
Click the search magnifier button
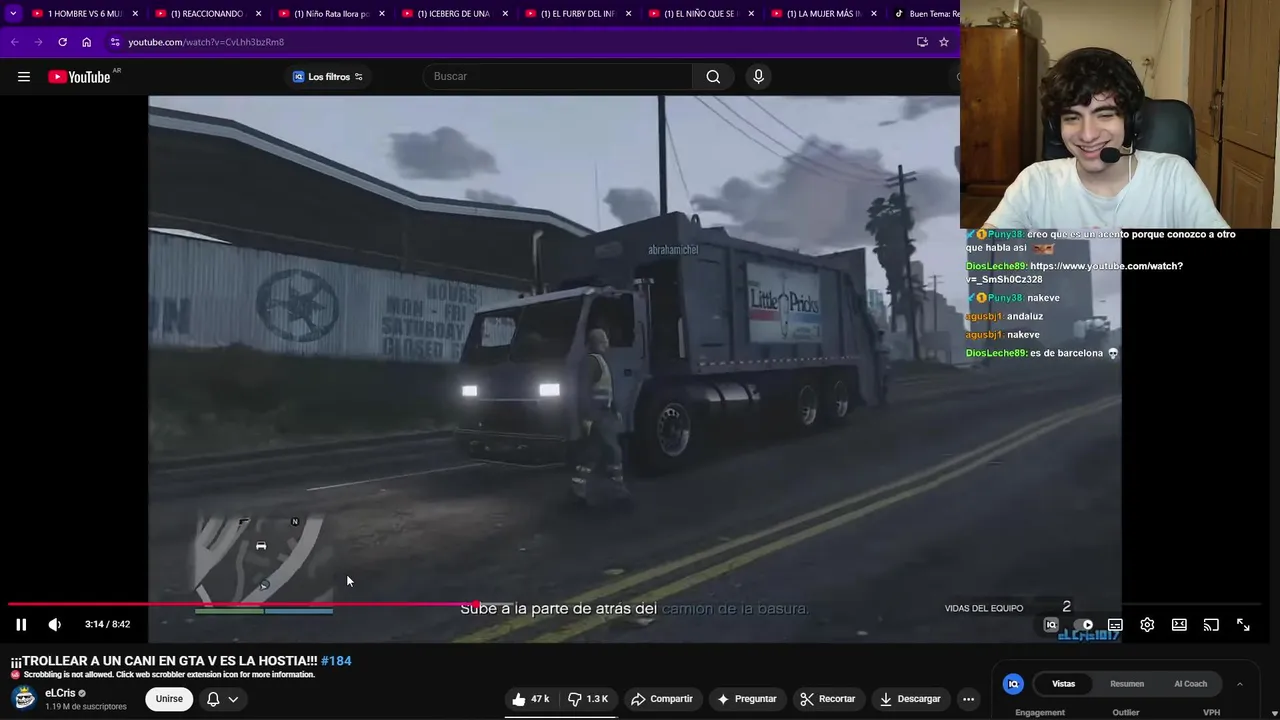point(713,77)
